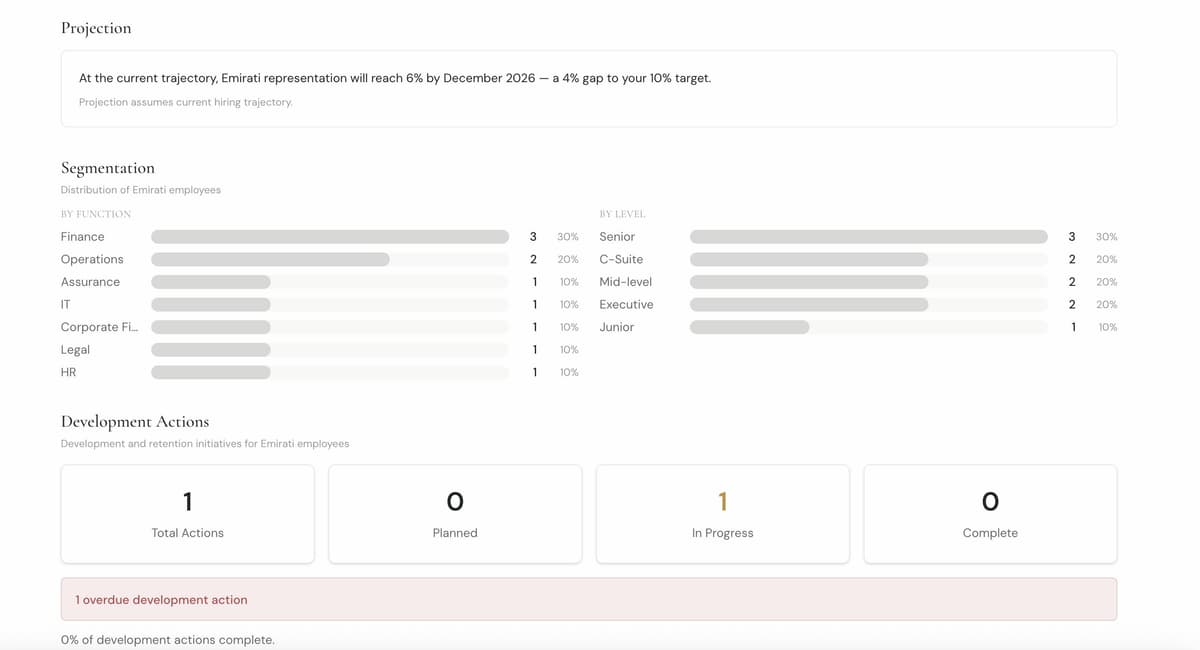The height and width of the screenshot is (650, 1200).
Task: Click the Junior 10% value
Action: 1108,327
